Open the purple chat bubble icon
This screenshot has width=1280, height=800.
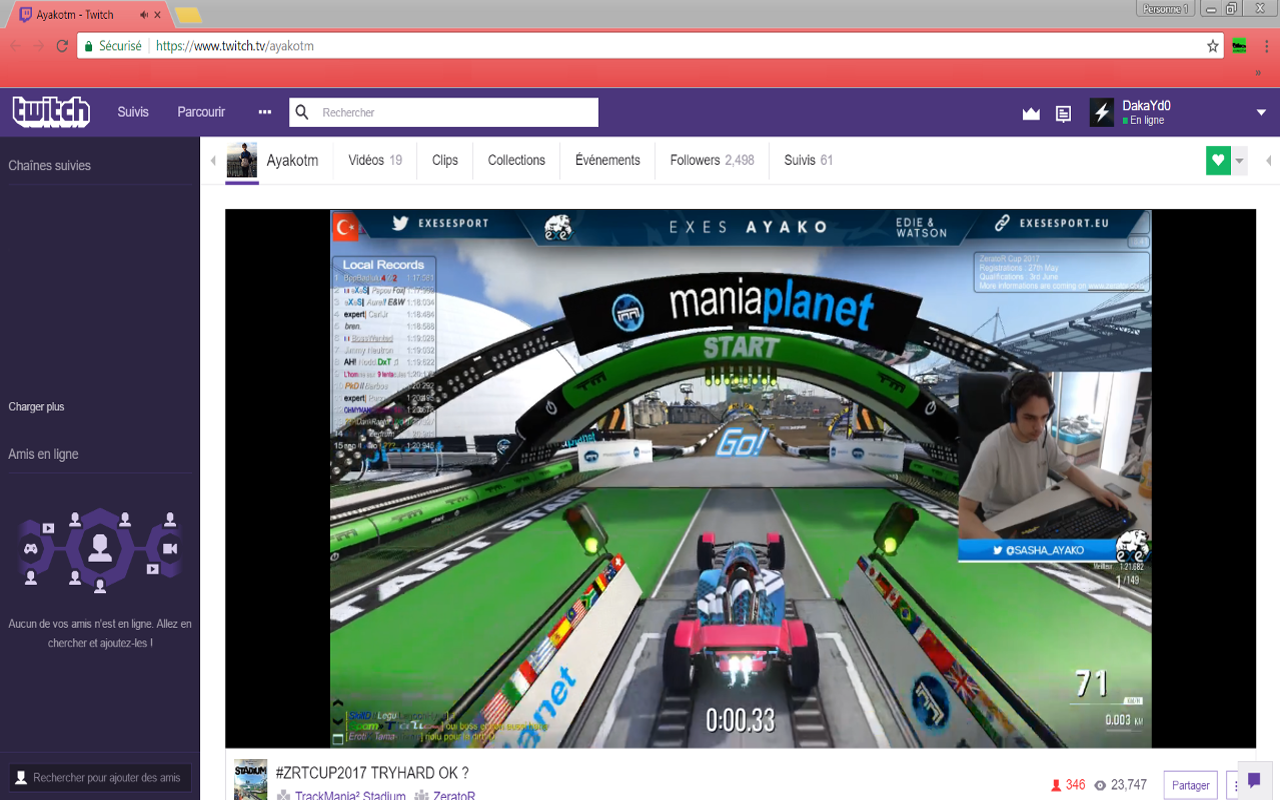[x=1254, y=780]
